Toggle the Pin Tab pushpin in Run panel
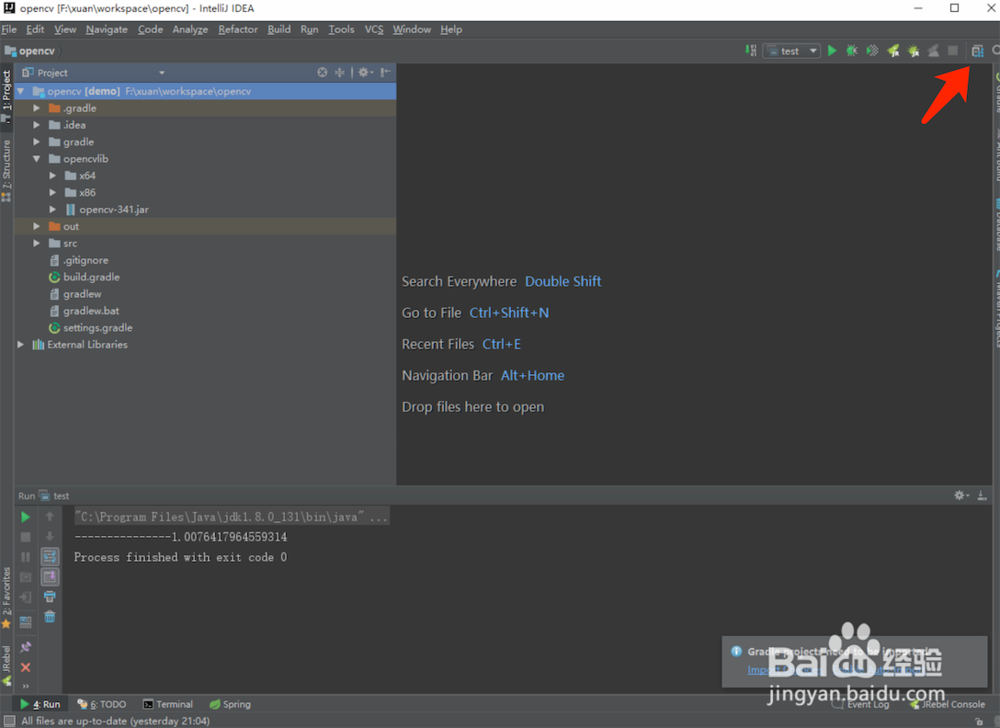Viewport: 1000px width, 728px height. [x=26, y=647]
